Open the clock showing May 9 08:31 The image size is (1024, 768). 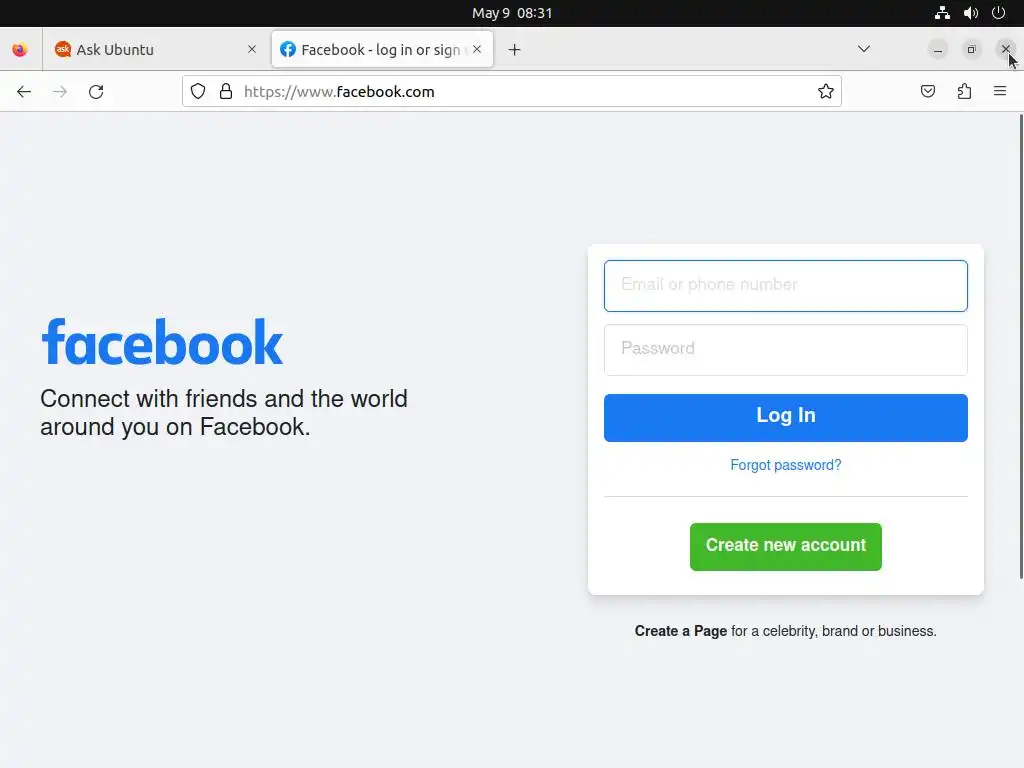pos(512,13)
